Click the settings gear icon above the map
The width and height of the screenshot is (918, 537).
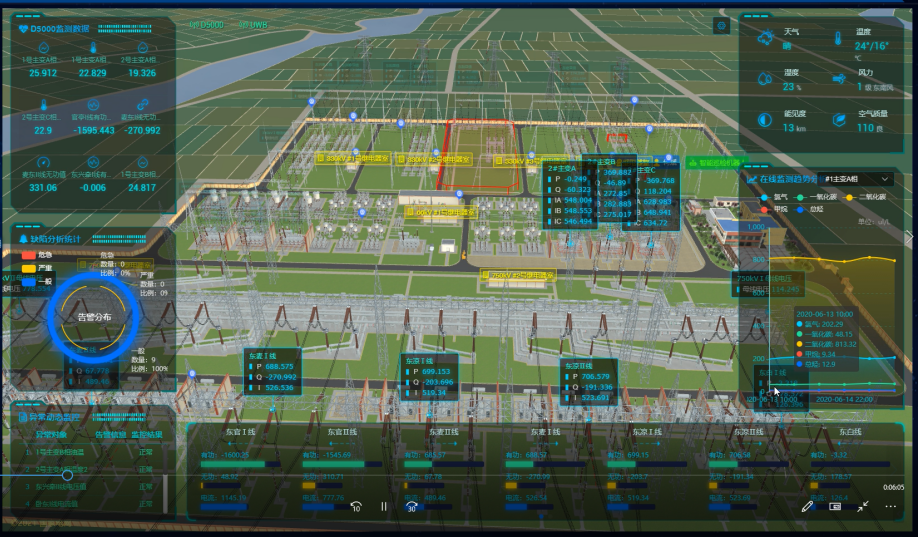pyautogui.click(x=721, y=26)
